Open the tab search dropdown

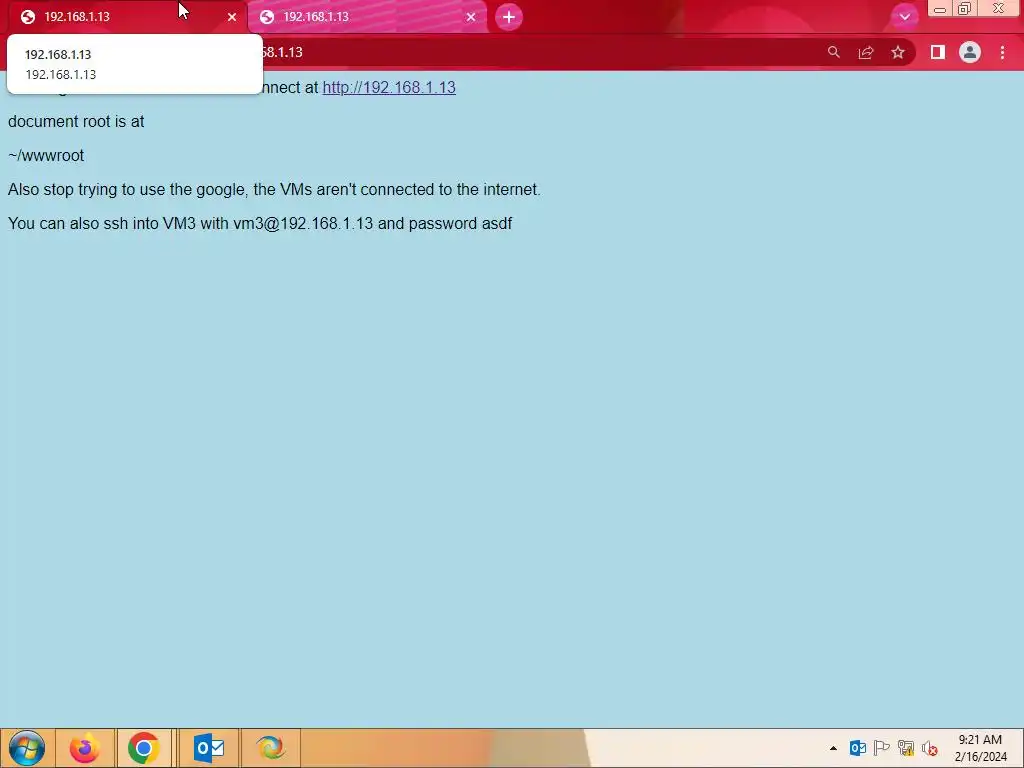(x=904, y=17)
